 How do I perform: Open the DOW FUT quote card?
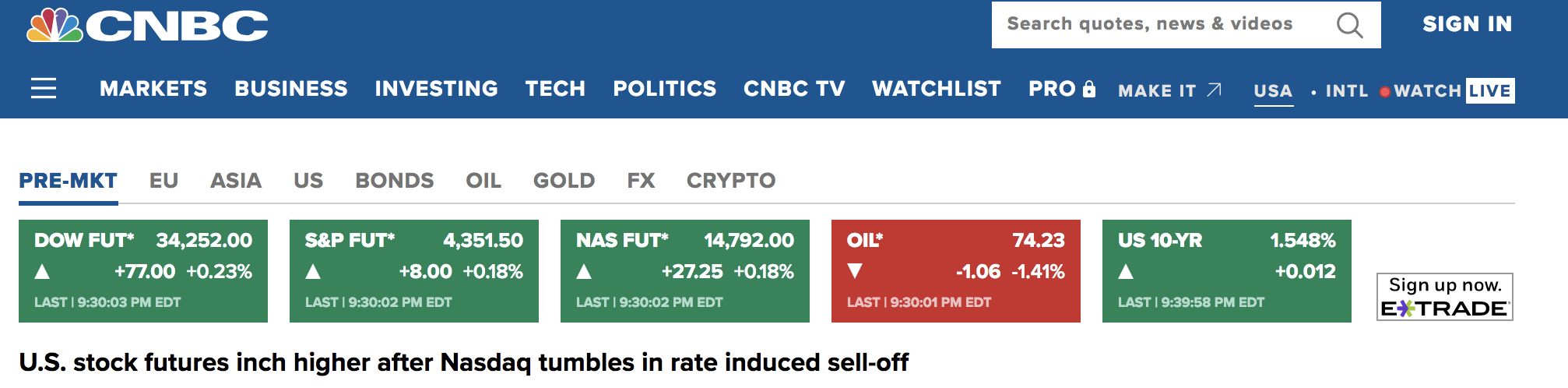pyautogui.click(x=143, y=271)
